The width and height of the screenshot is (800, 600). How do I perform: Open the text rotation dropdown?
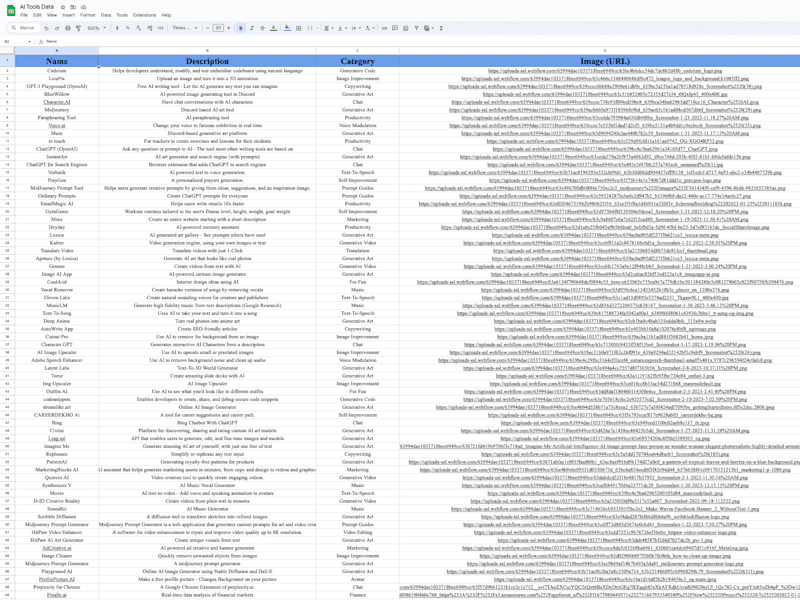(369, 28)
